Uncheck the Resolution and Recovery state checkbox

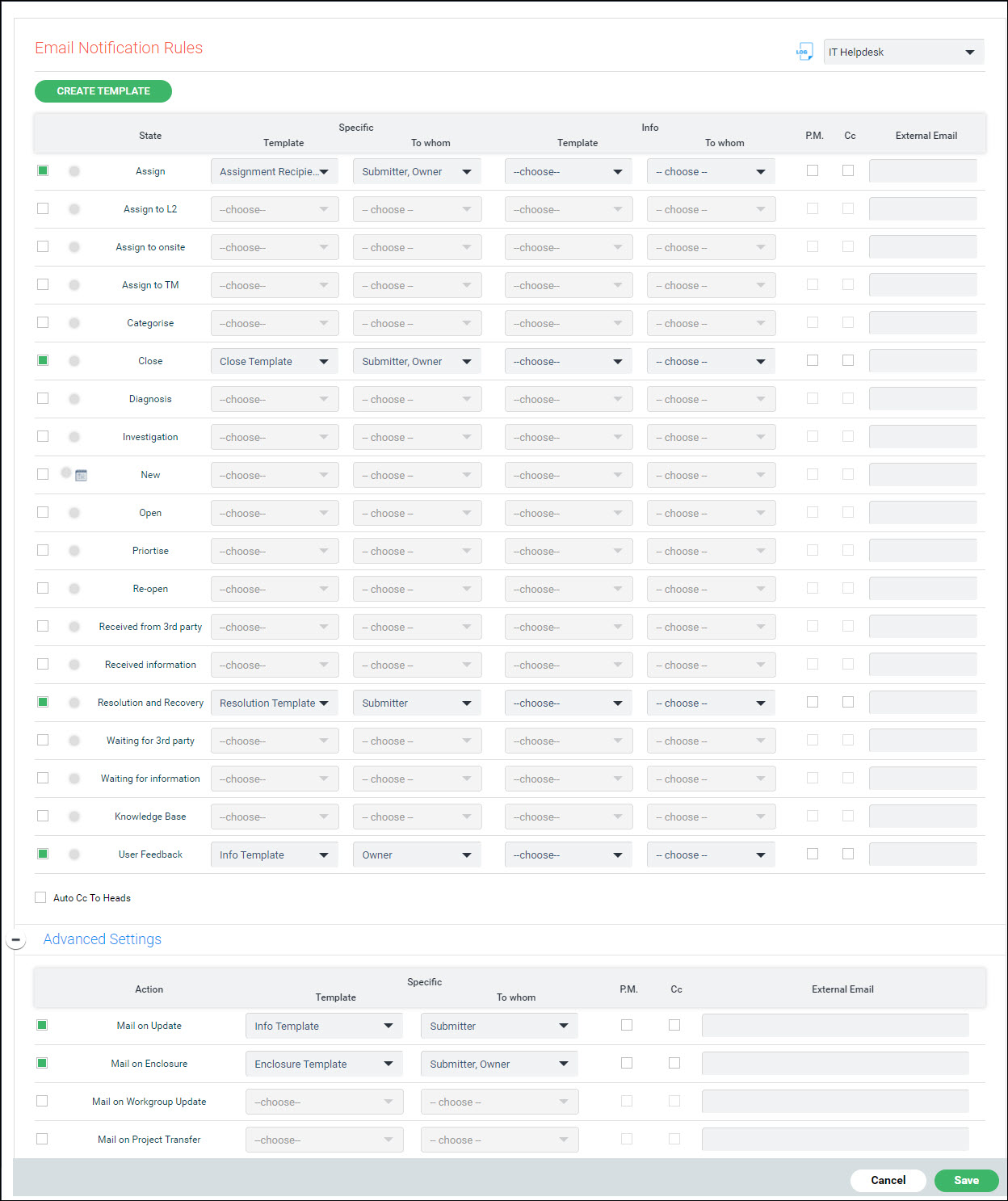click(43, 702)
